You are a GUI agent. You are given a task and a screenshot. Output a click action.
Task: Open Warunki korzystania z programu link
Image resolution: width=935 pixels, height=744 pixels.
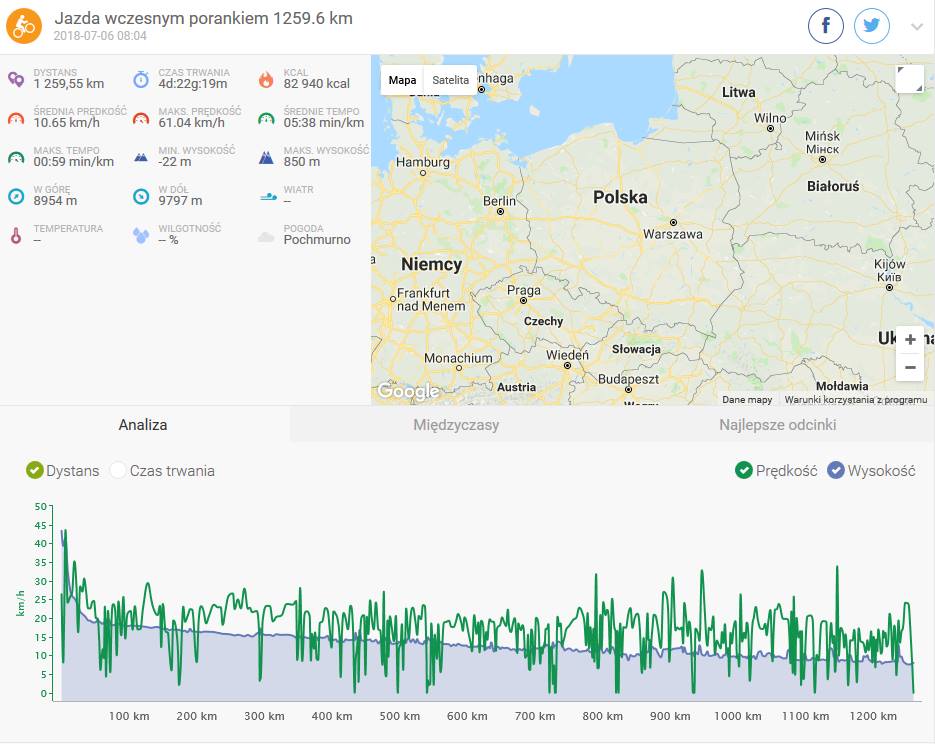(856, 399)
